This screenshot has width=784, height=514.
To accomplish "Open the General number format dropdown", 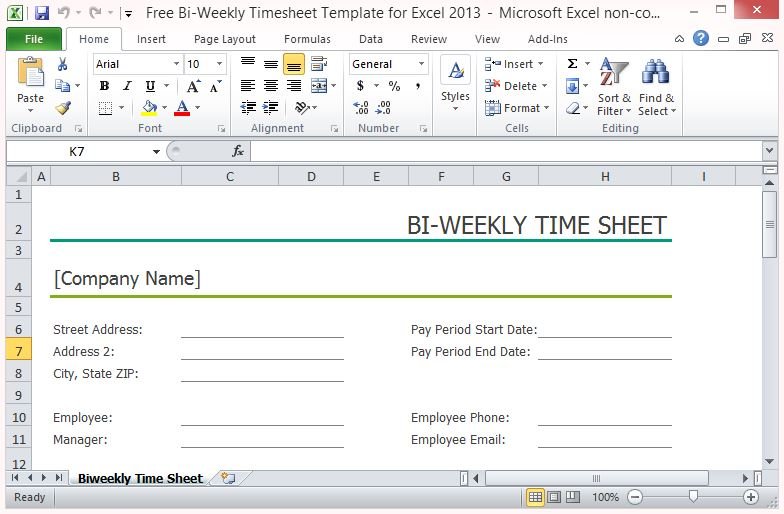I will pos(422,64).
